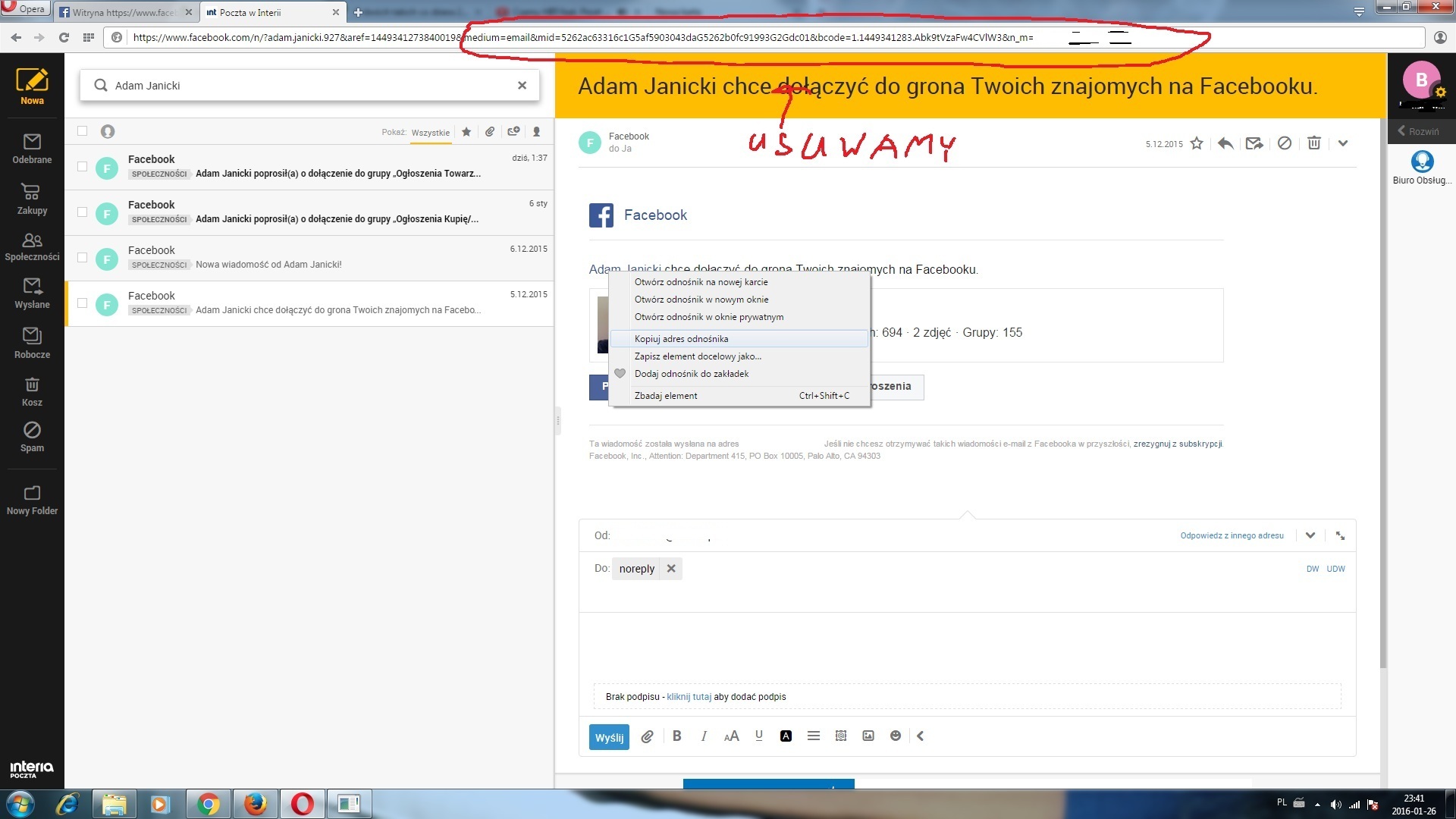
Task: Select the 'Nowa wiadomość od Adam Janicki' checkbox
Action: click(x=83, y=258)
